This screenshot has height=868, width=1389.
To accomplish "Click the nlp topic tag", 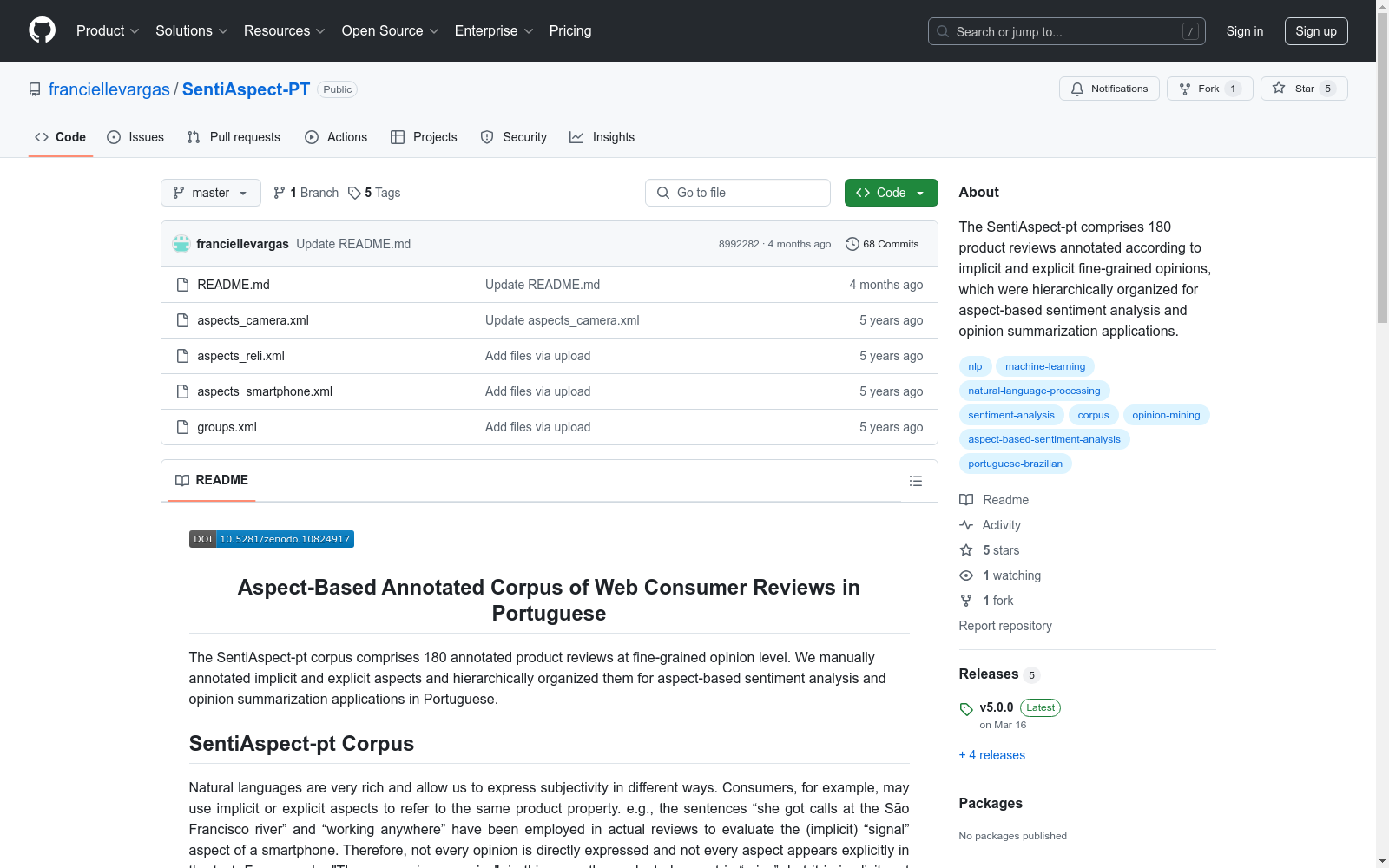I will 975,366.
